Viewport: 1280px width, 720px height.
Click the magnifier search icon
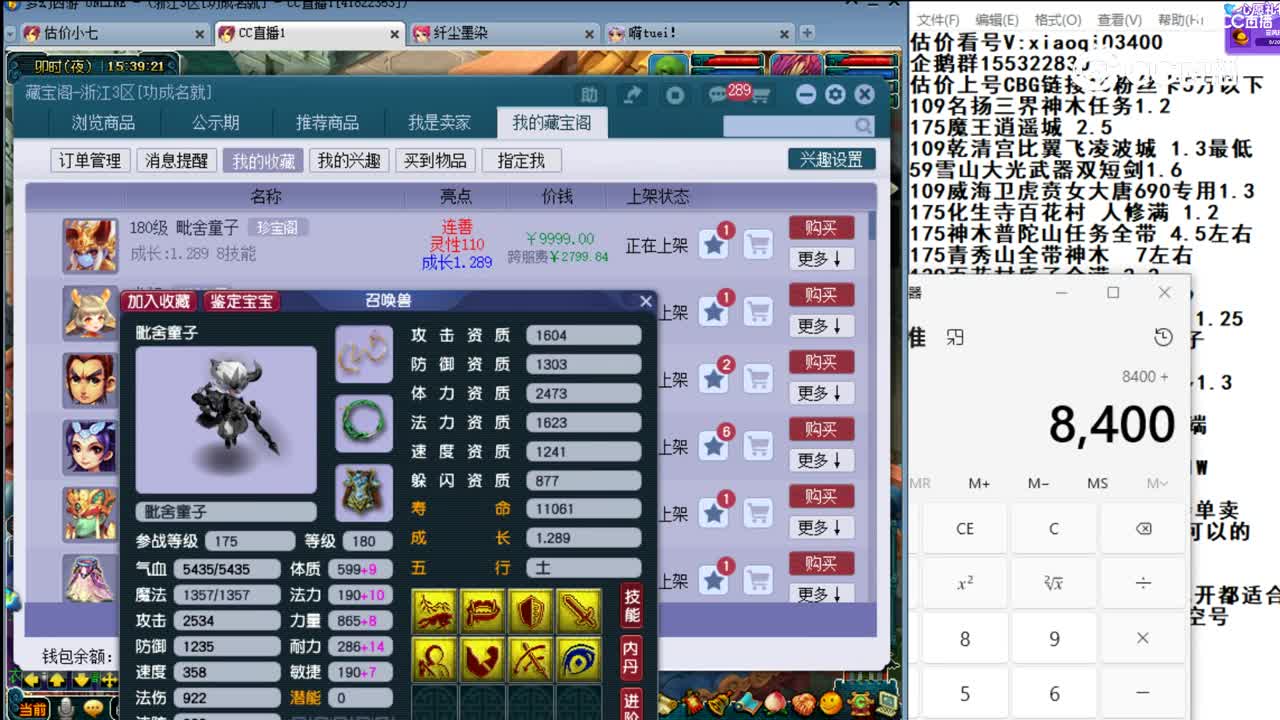863,126
